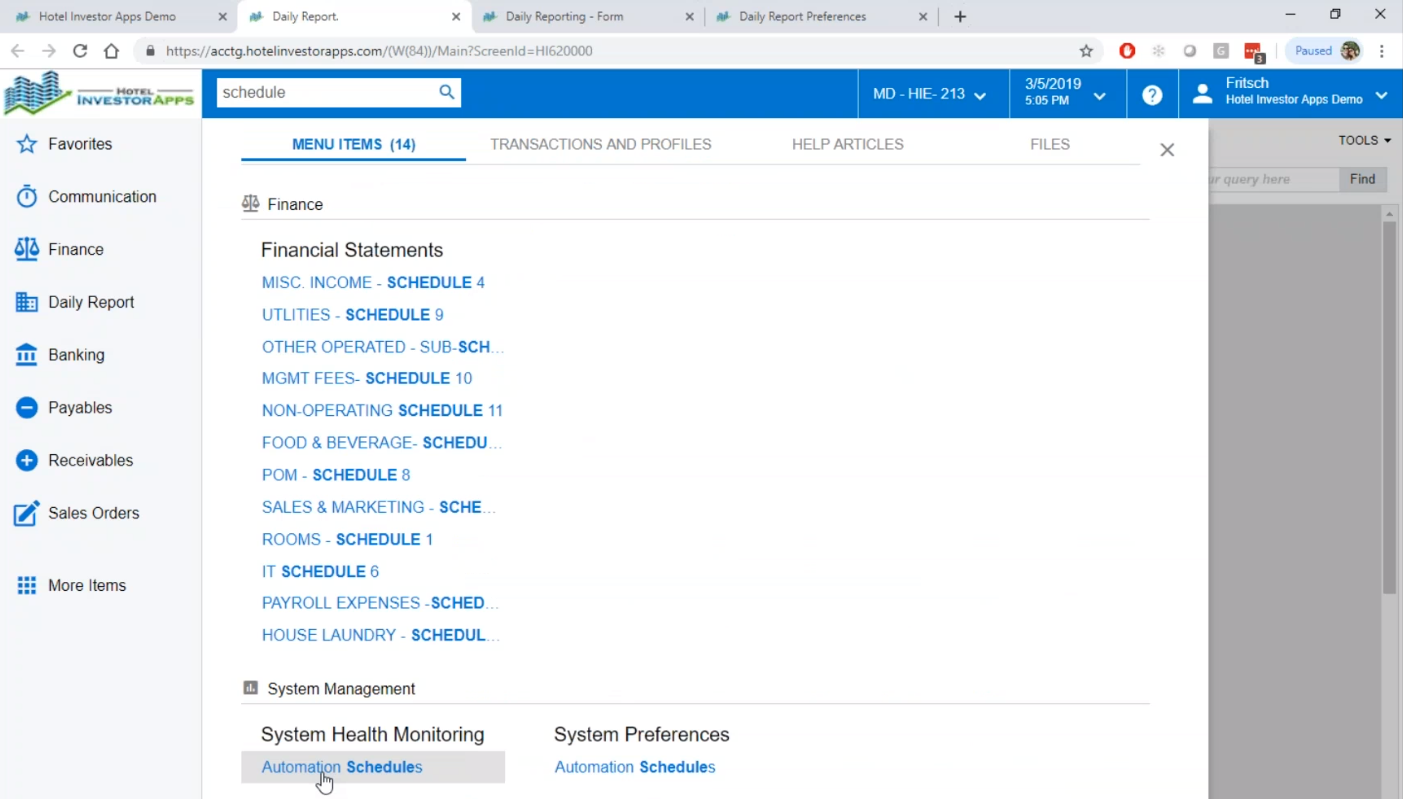
Task: Reload the browser page
Action: [x=80, y=51]
